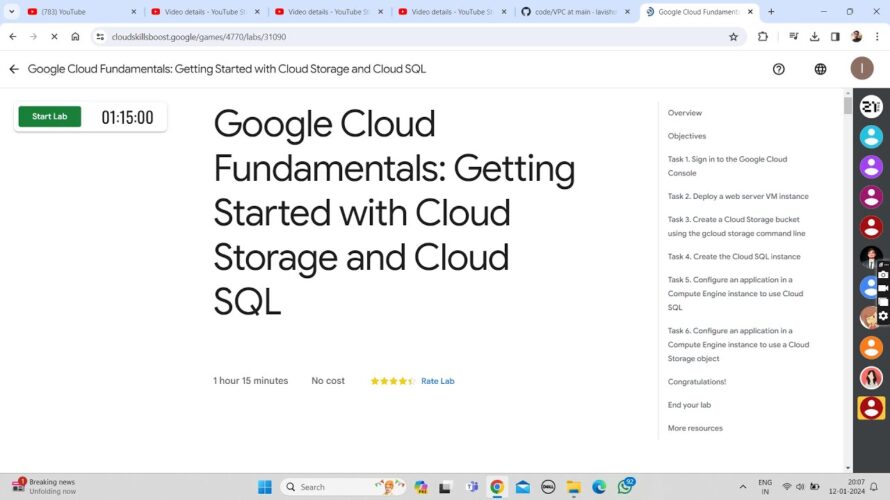Screen dimensions: 890x500
Task: Open Microsoft Edge from the taskbar
Action: [599, 487]
